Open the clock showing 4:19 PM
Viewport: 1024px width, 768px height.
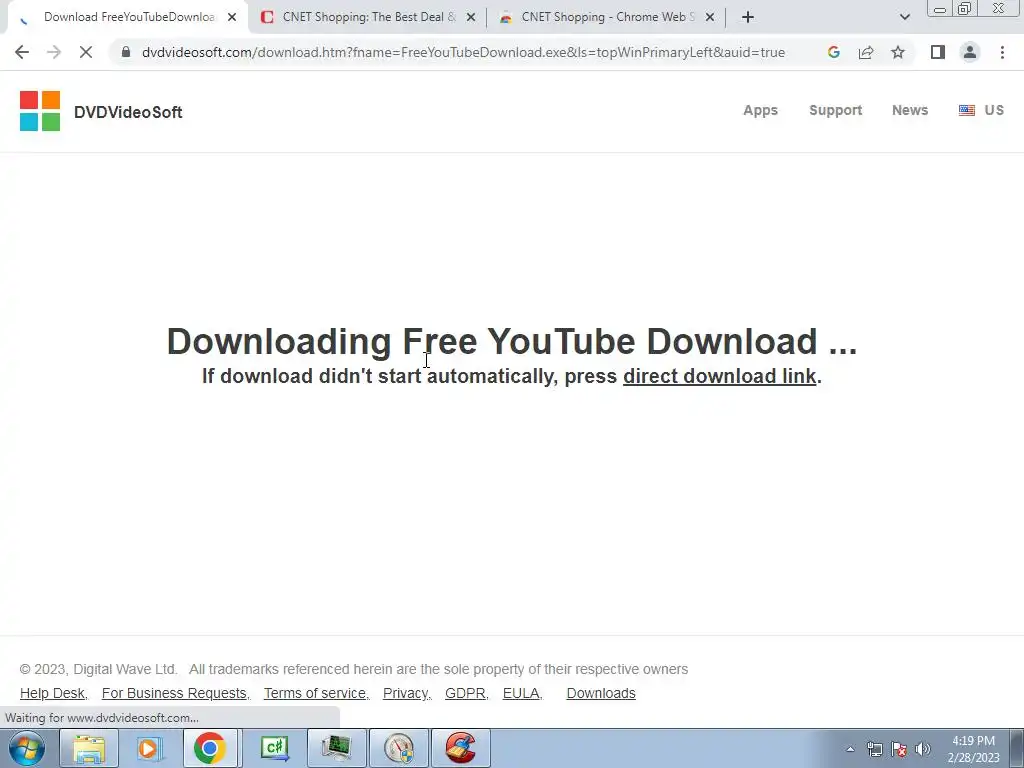[973, 749]
